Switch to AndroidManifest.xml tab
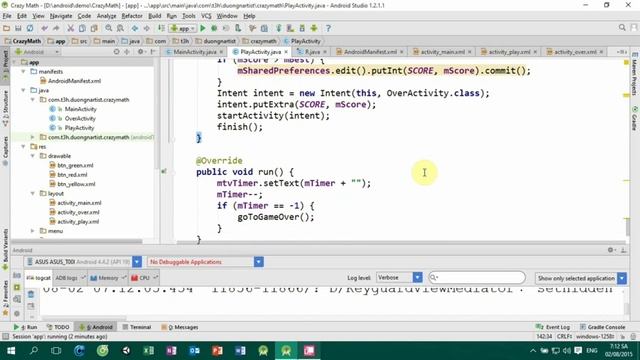 (x=370, y=52)
